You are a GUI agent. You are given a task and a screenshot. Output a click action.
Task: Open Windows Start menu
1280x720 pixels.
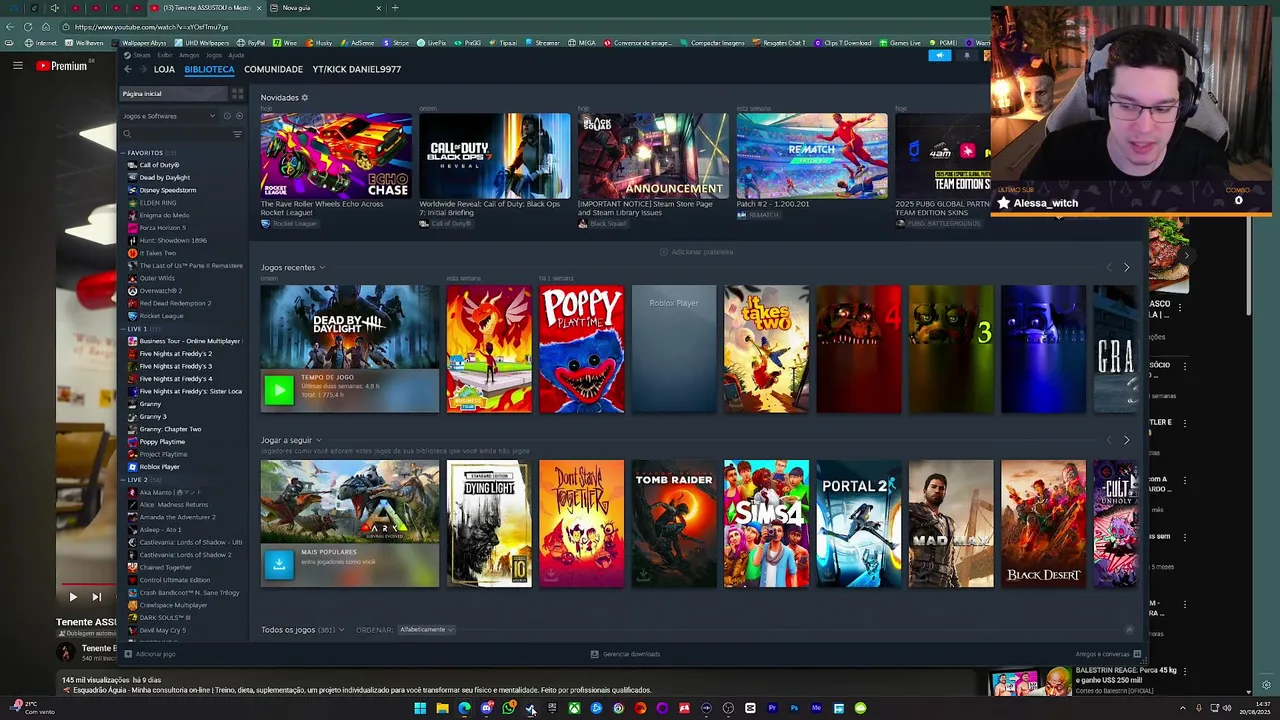pyautogui.click(x=420, y=708)
